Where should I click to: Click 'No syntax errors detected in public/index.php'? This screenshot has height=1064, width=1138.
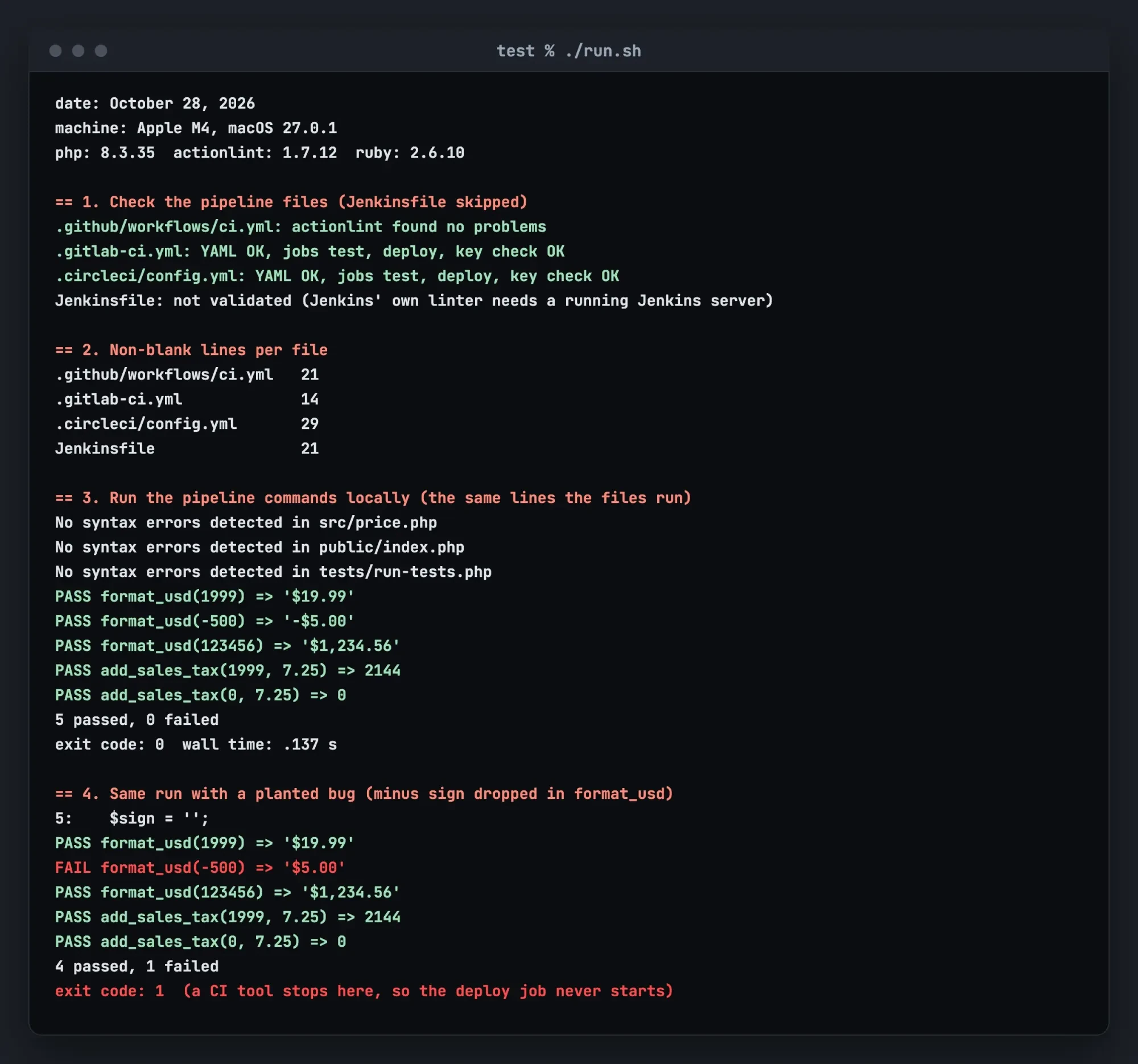point(259,547)
